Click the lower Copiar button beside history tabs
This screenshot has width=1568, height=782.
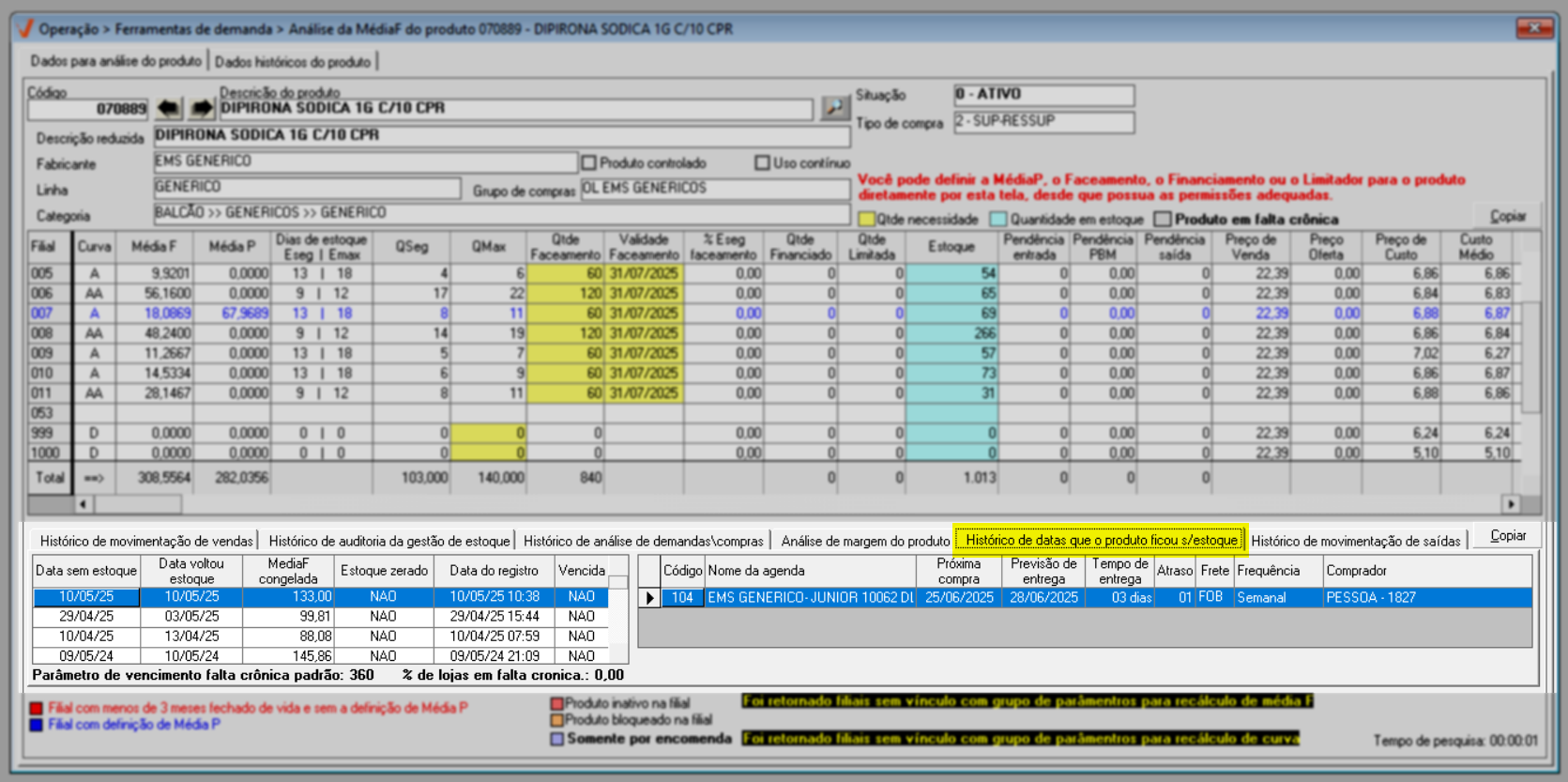coord(1508,535)
